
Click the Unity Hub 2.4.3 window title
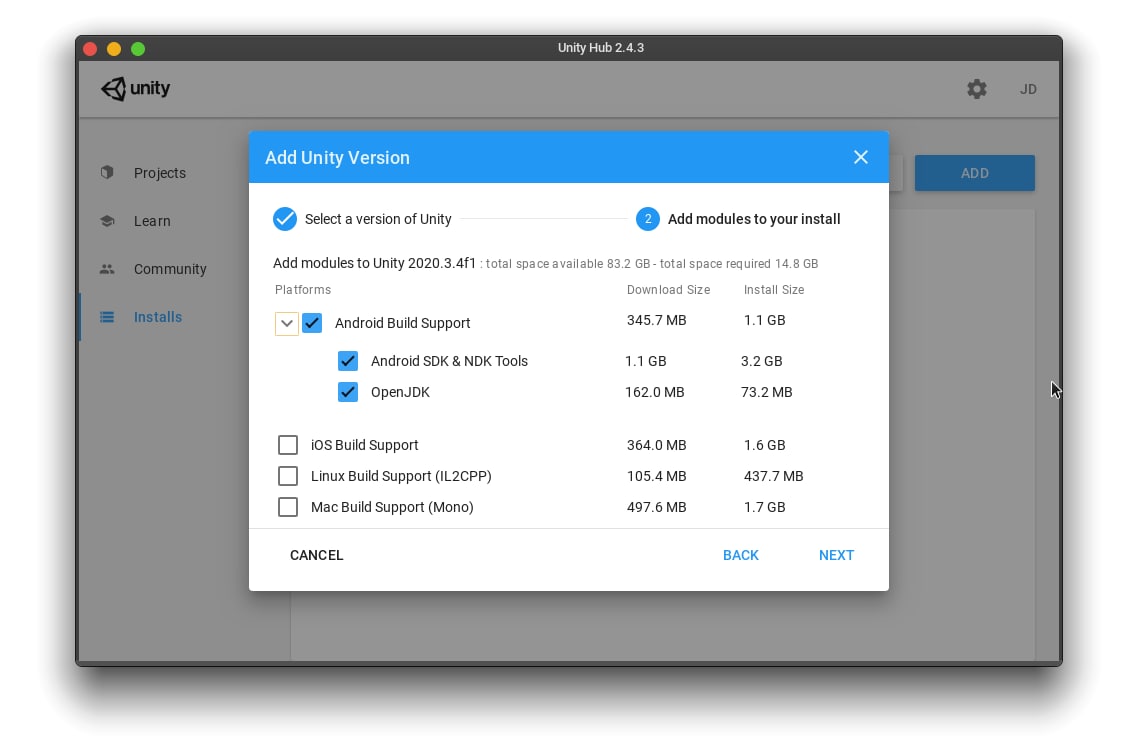(x=600, y=48)
